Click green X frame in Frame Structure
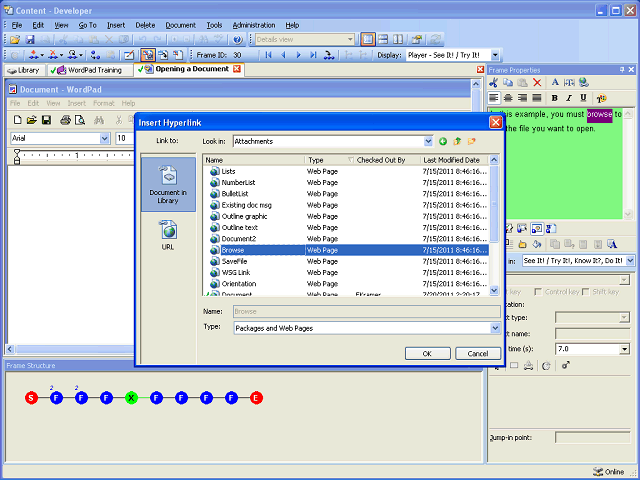The width and height of the screenshot is (640, 480). pos(131,398)
